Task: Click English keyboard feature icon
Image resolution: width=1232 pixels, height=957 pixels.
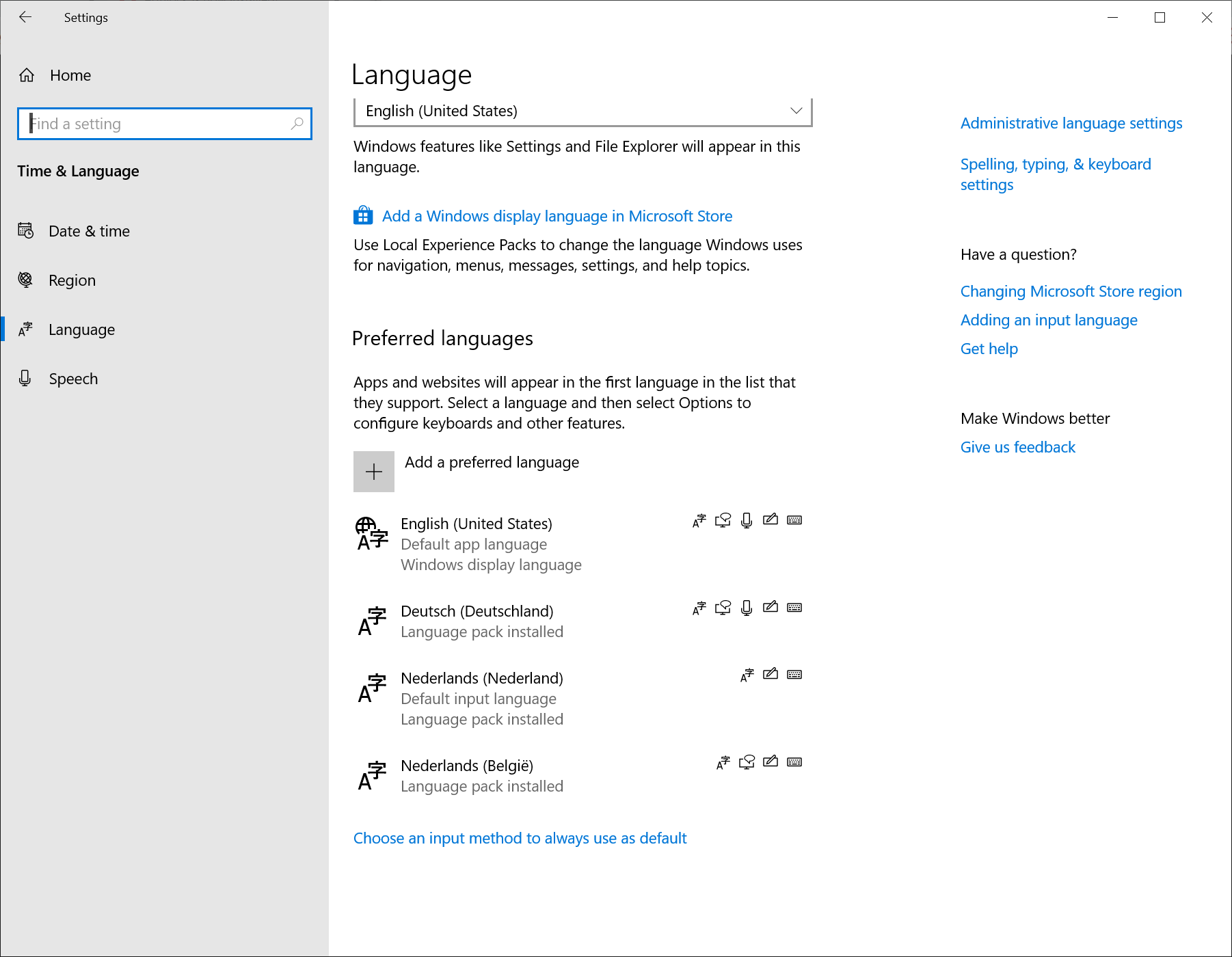Action: pos(794,520)
